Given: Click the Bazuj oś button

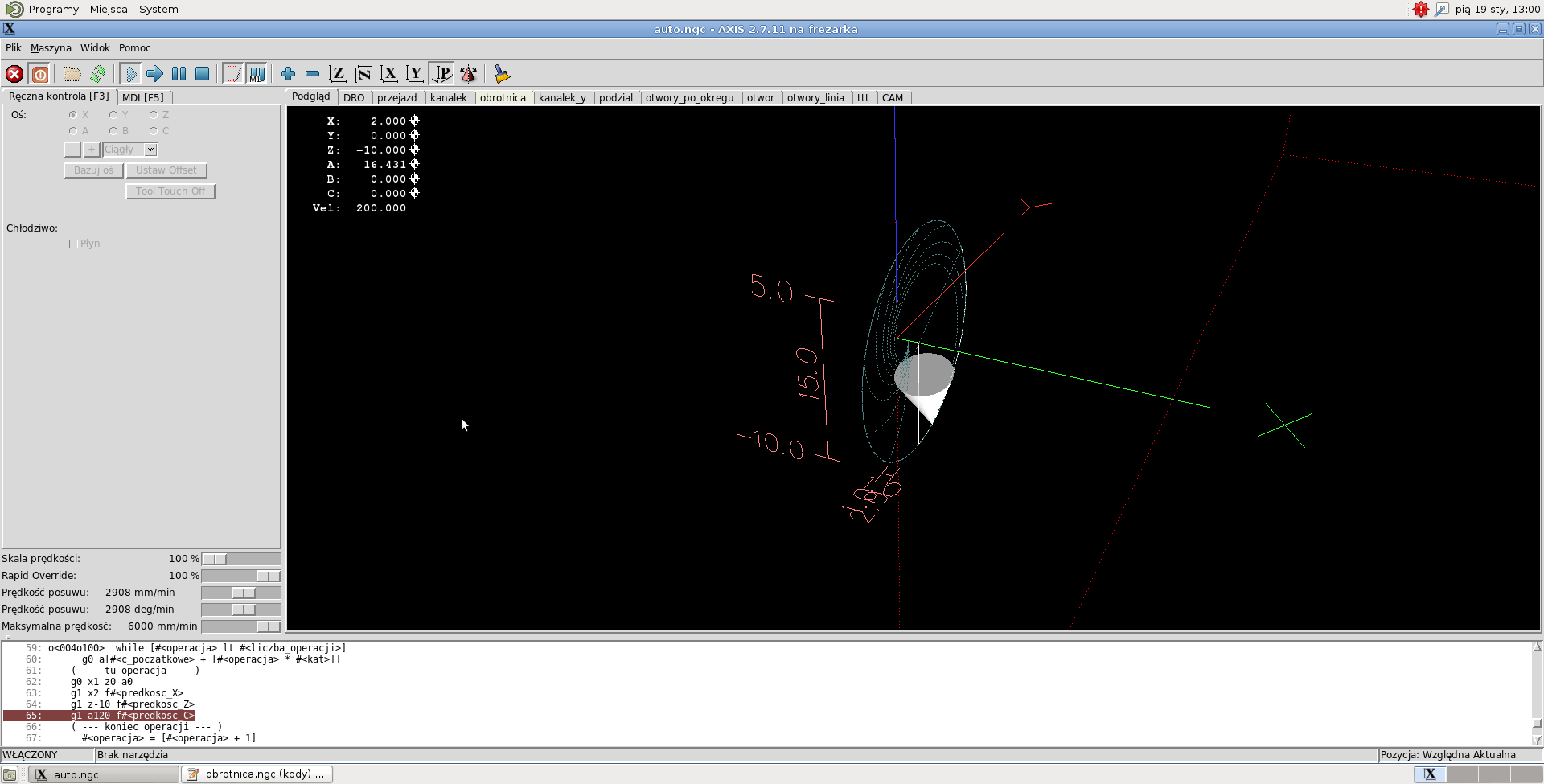Looking at the screenshot, I should coord(93,170).
